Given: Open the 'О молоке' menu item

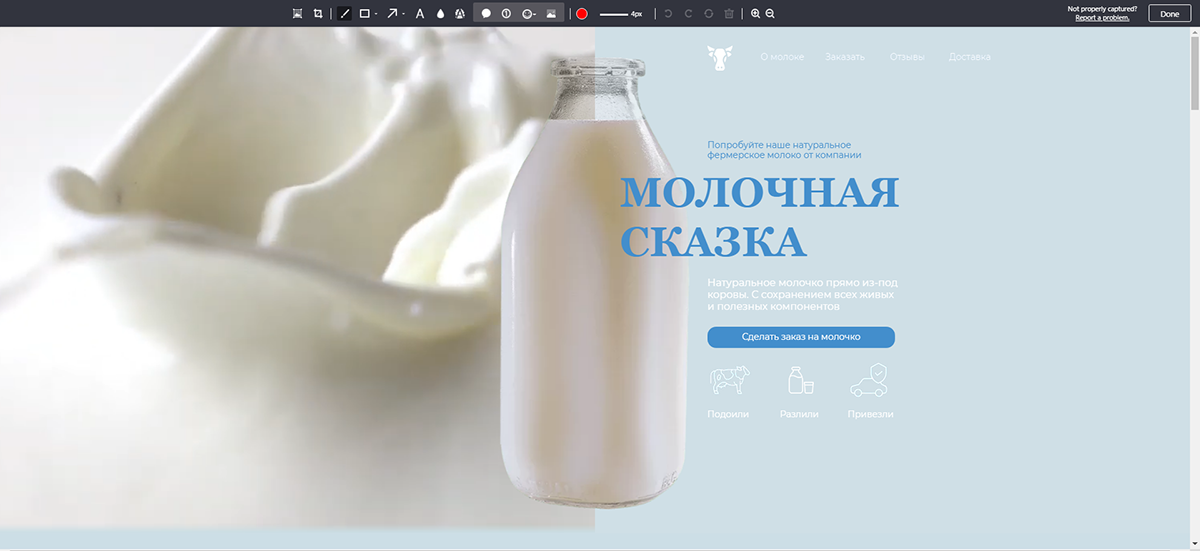Looking at the screenshot, I should click(782, 57).
